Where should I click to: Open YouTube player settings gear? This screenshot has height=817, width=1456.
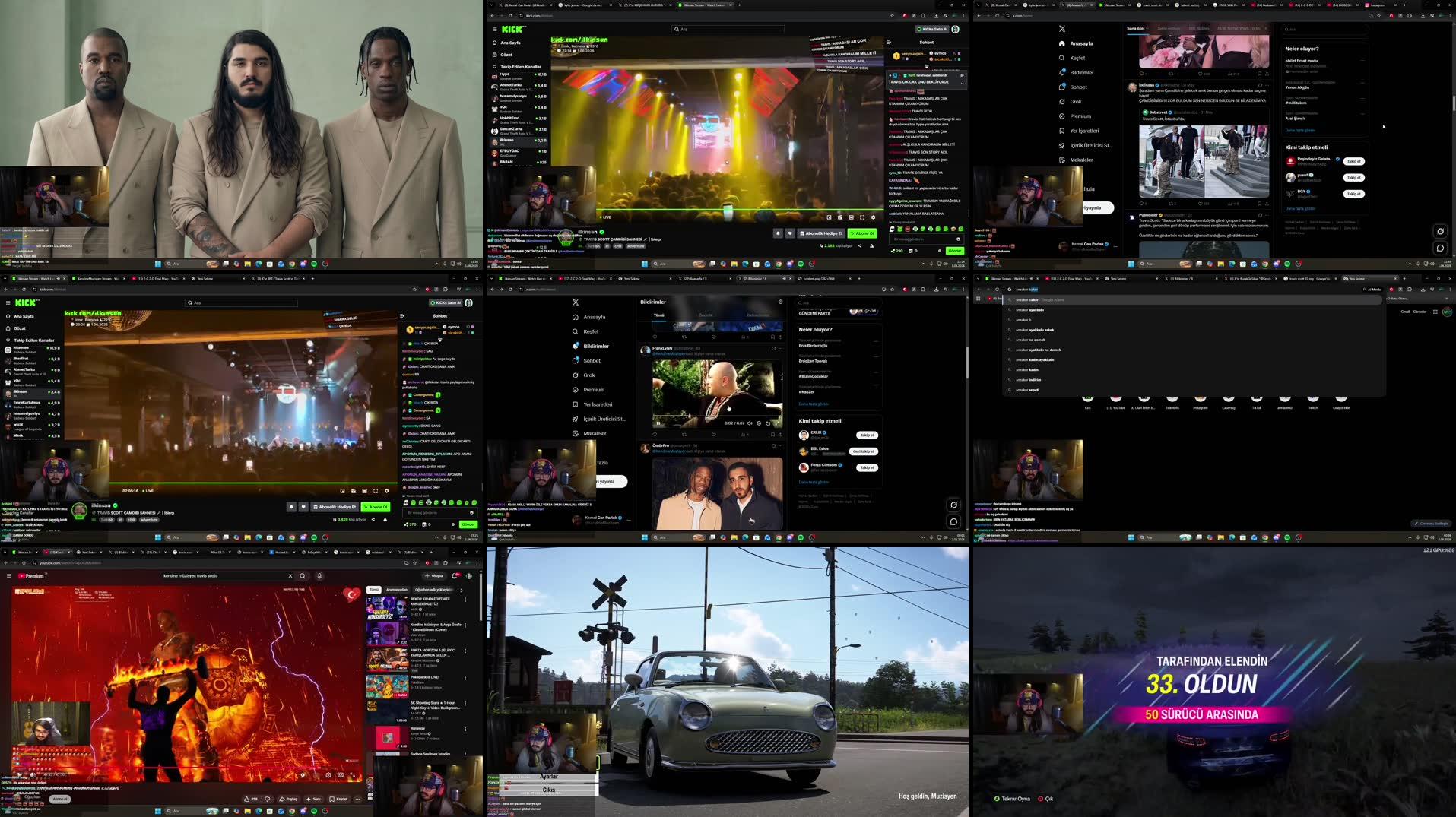coord(328,774)
